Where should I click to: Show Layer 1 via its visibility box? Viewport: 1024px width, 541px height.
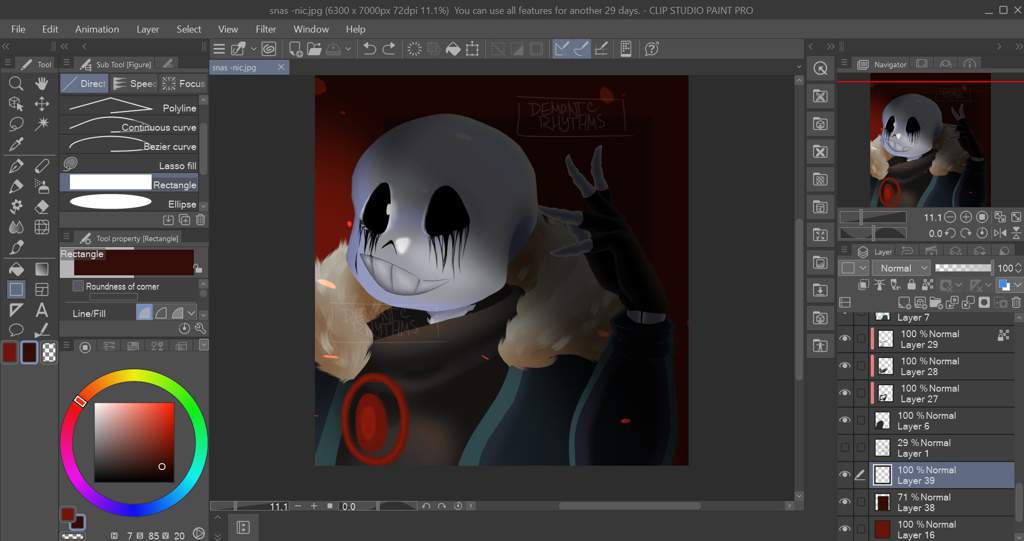(844, 448)
